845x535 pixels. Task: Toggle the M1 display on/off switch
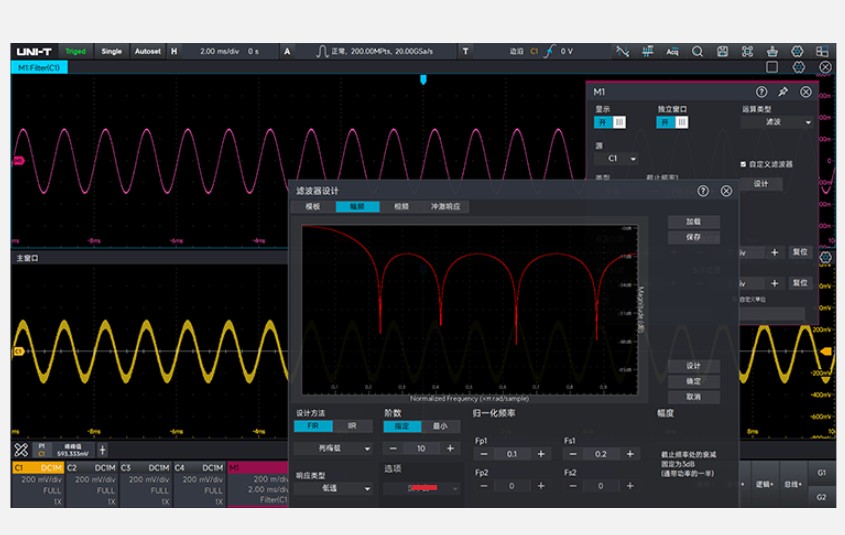point(610,122)
